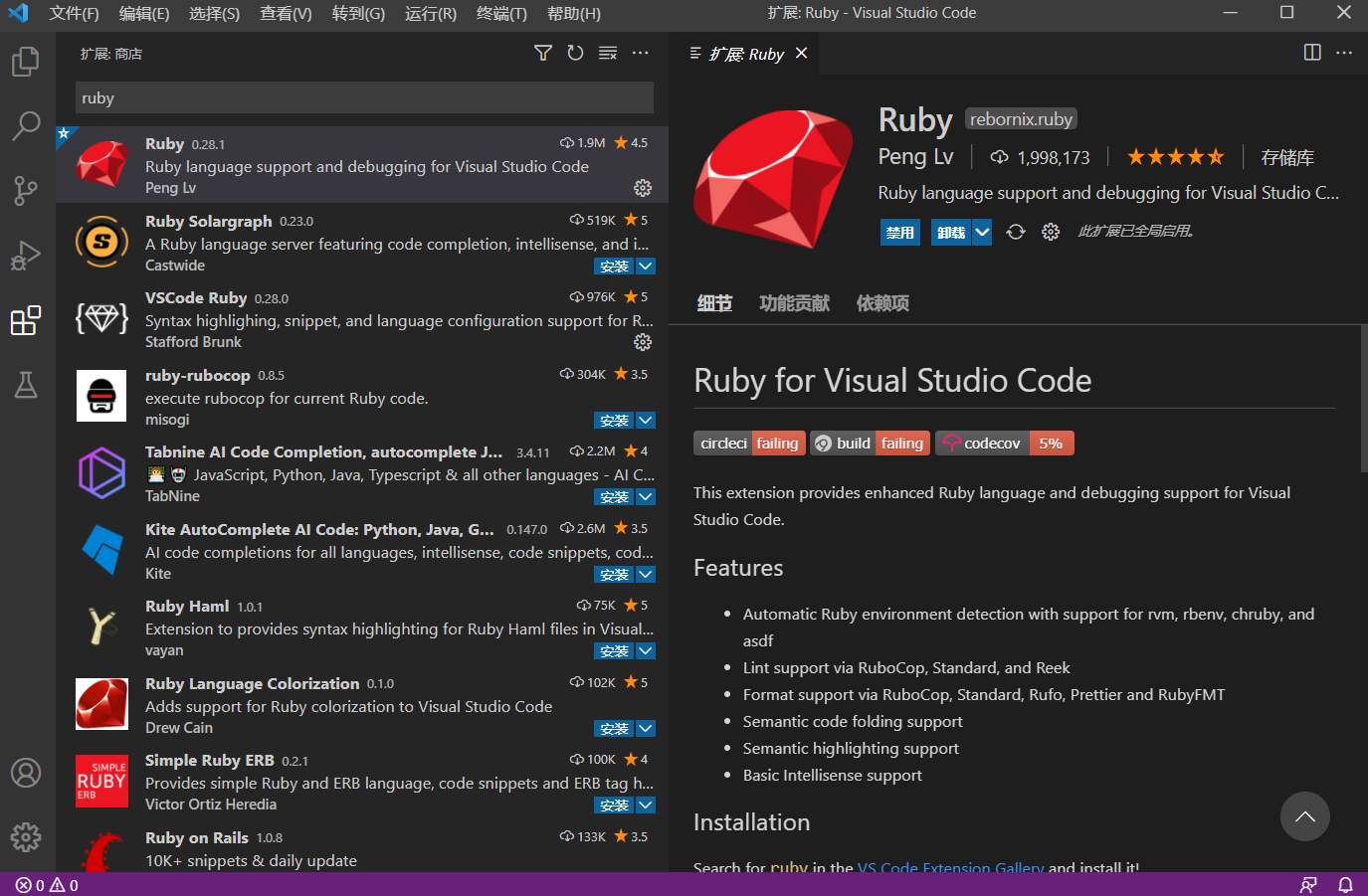The image size is (1368, 896).
Task: Switch to the 功能贡献 tab
Action: (793, 303)
